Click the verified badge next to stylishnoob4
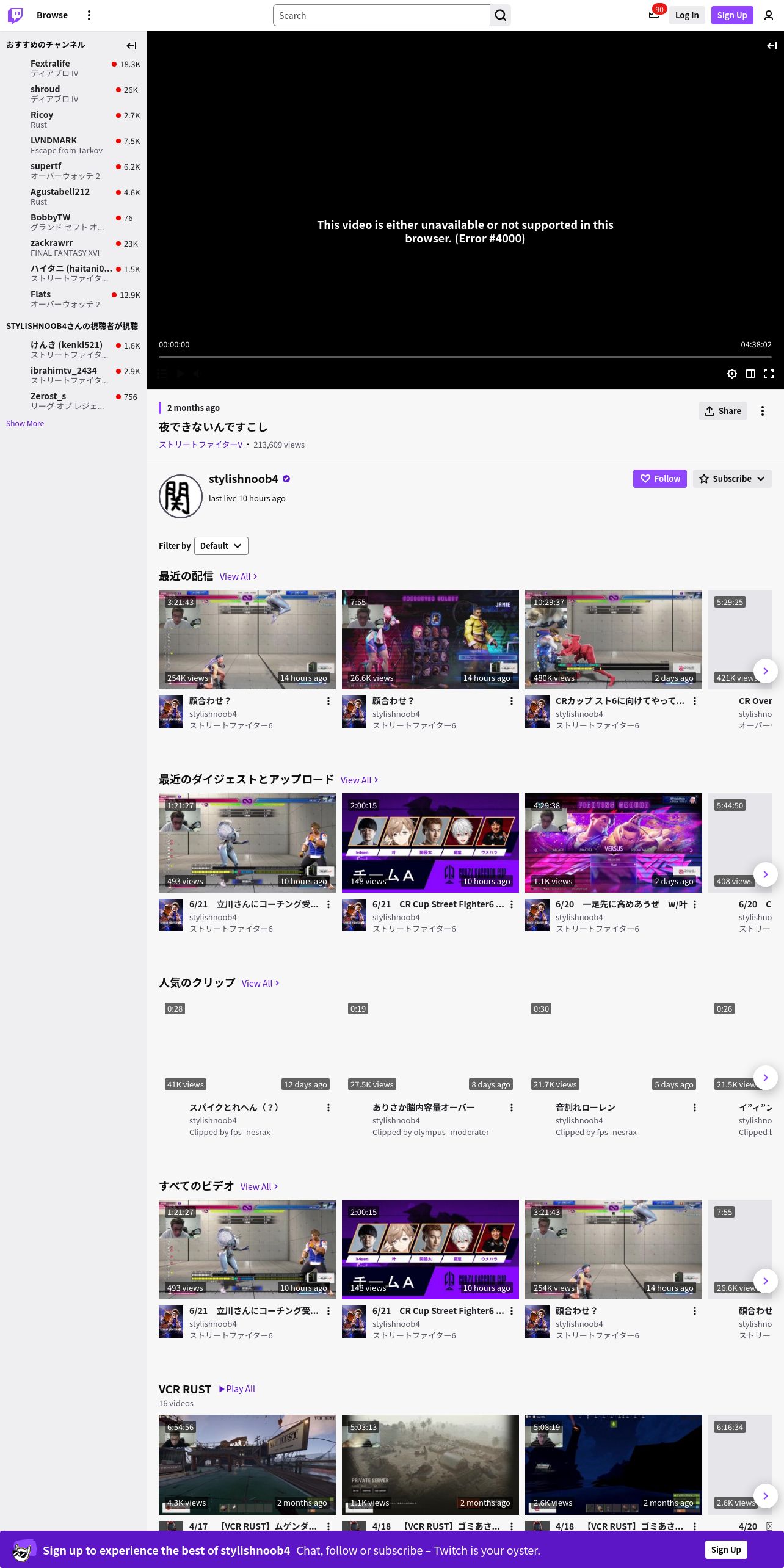 pyautogui.click(x=286, y=479)
